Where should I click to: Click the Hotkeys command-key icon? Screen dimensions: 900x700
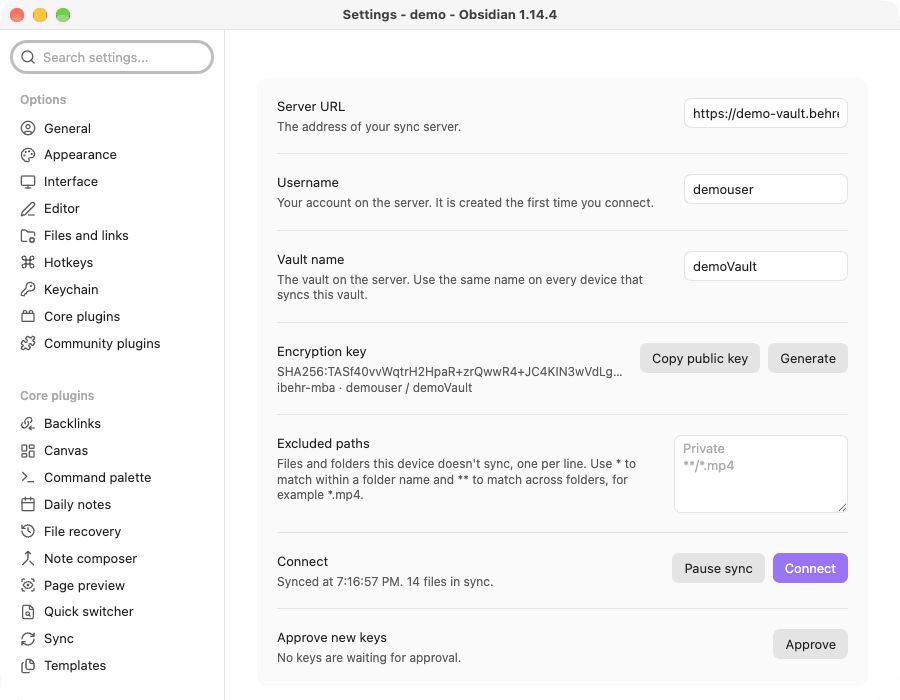(28, 263)
